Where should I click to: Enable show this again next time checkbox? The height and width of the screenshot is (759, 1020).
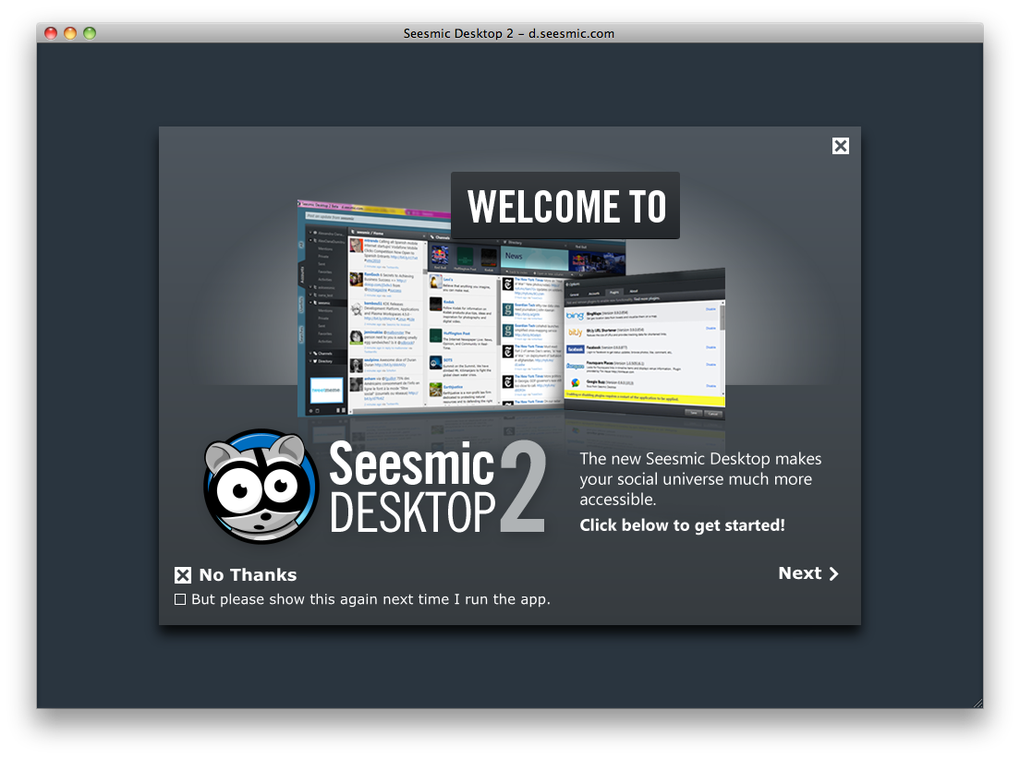(180, 599)
